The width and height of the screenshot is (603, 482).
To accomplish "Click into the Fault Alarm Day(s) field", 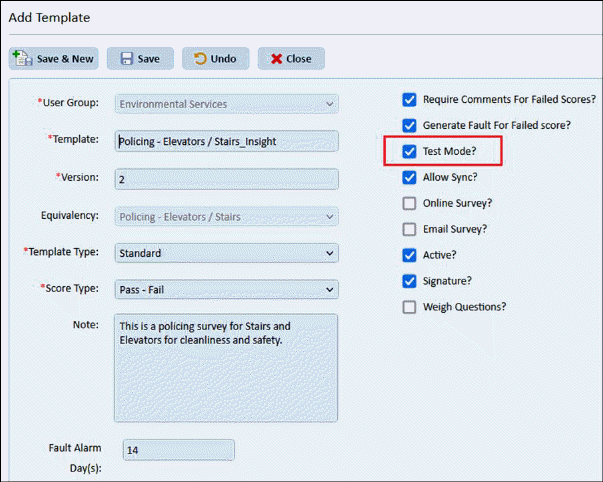I will 179,450.
